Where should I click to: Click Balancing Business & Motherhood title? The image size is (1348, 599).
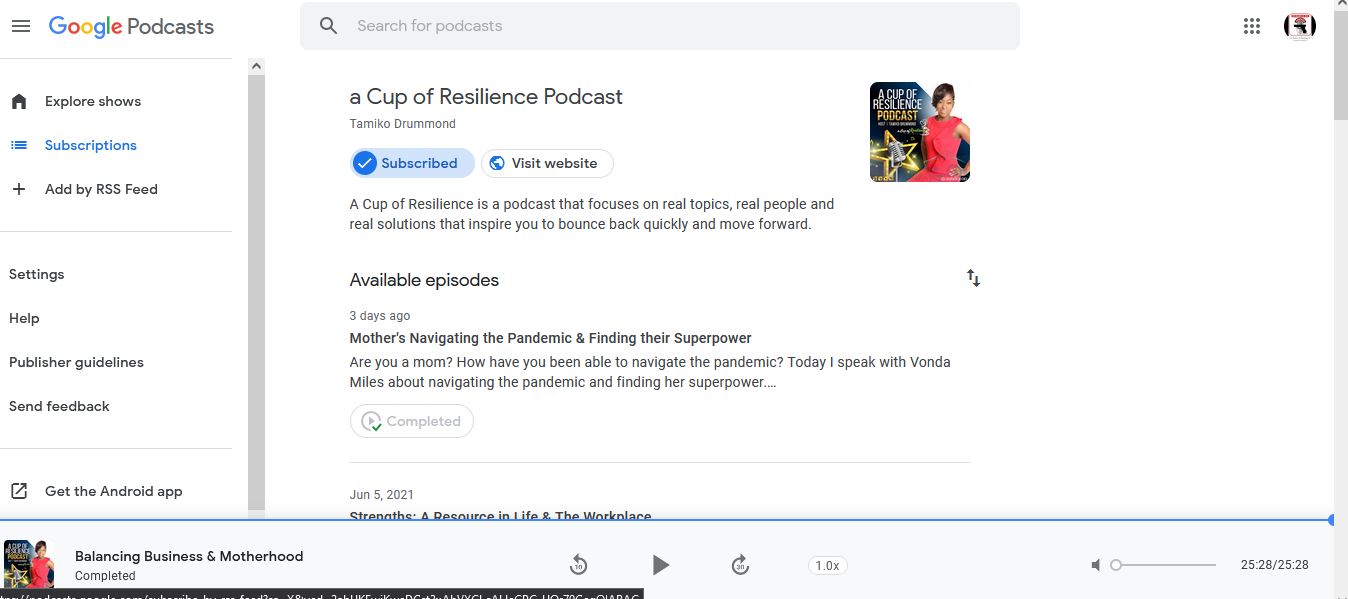[189, 556]
